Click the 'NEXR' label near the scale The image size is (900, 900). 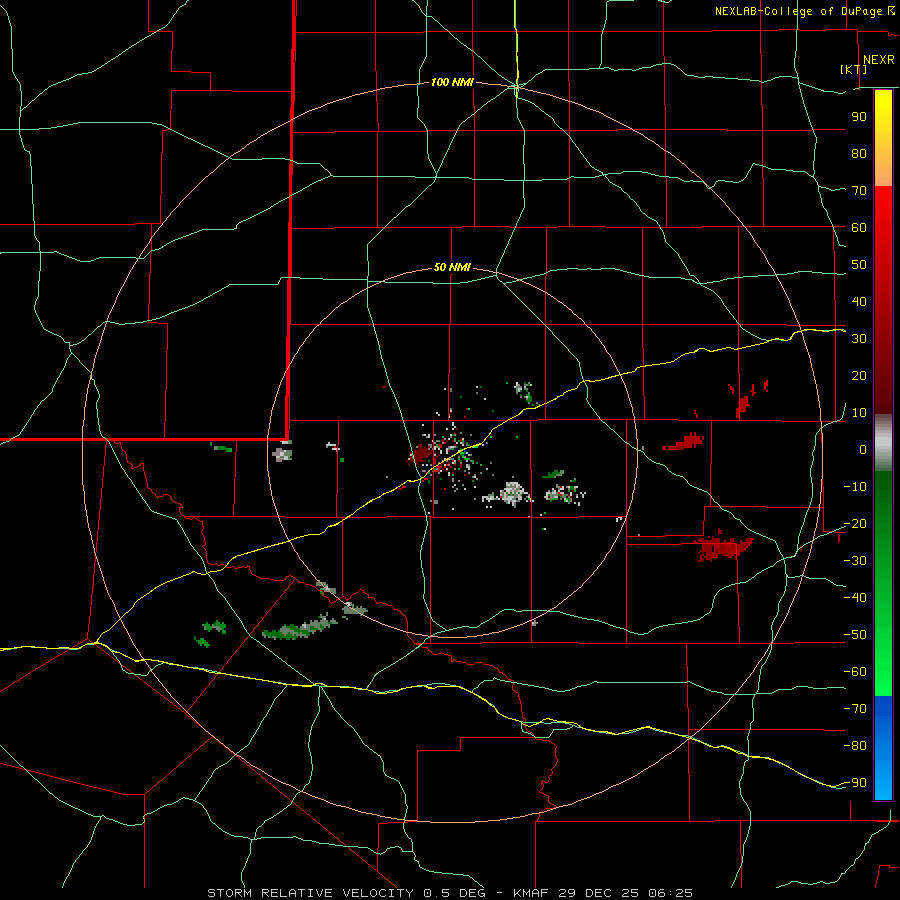(x=879, y=60)
